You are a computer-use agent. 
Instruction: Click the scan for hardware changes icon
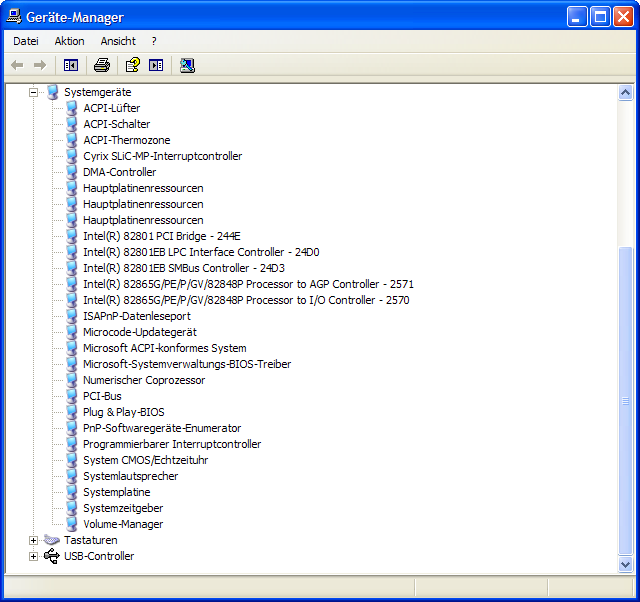tap(187, 65)
